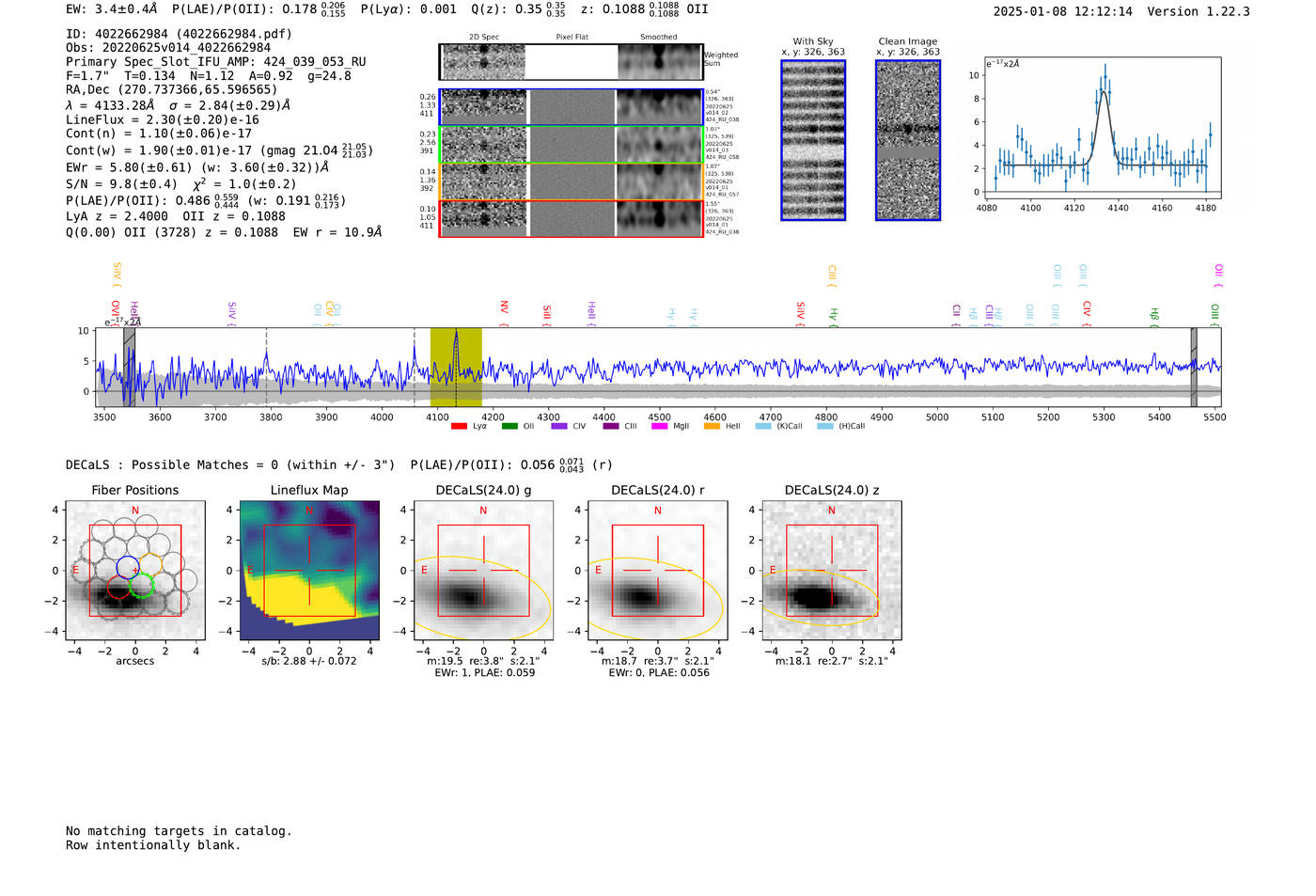Screen dimensions: 1316x896
Task: Open the DECaLS(24.0) r image
Action: coord(657,570)
